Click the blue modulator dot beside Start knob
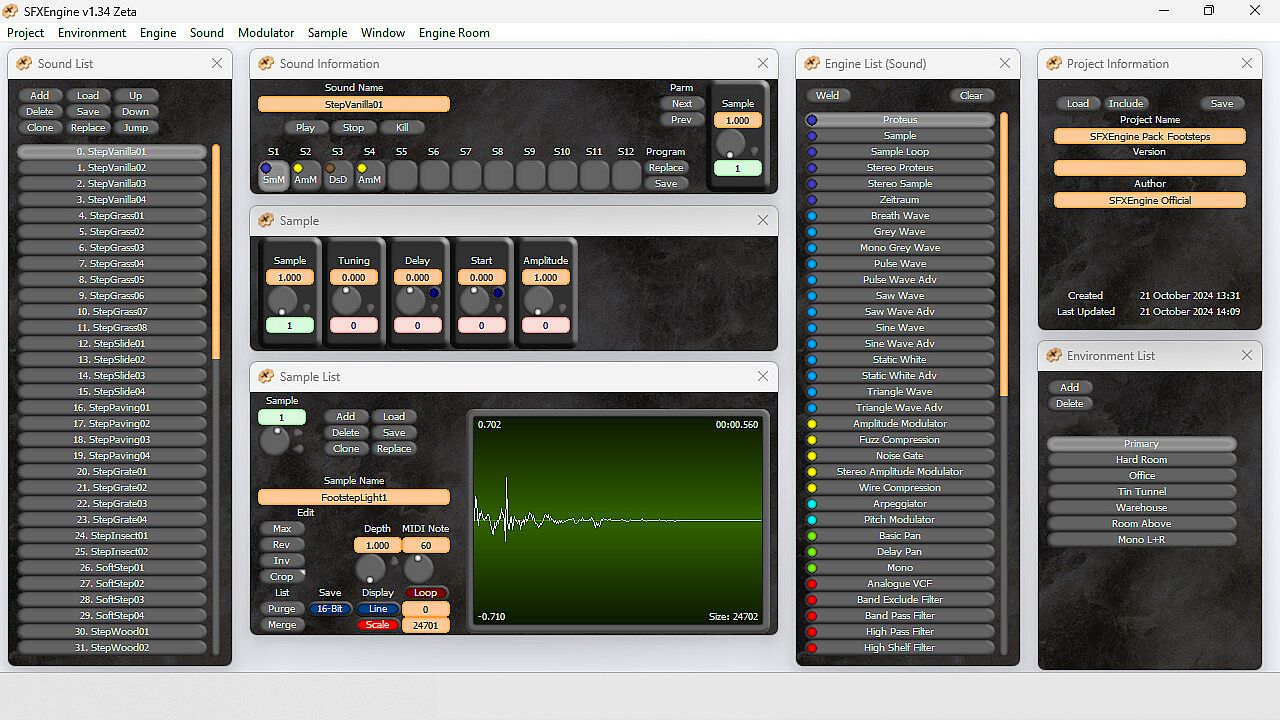The image size is (1280, 720). pyautogui.click(x=498, y=293)
